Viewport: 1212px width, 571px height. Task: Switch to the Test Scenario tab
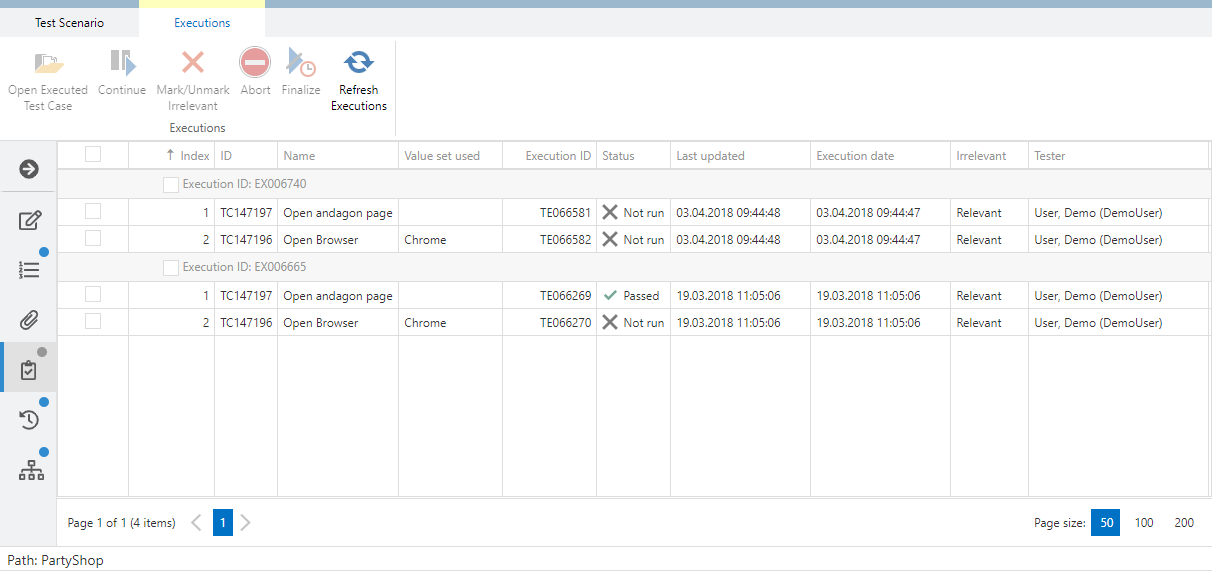(69, 22)
